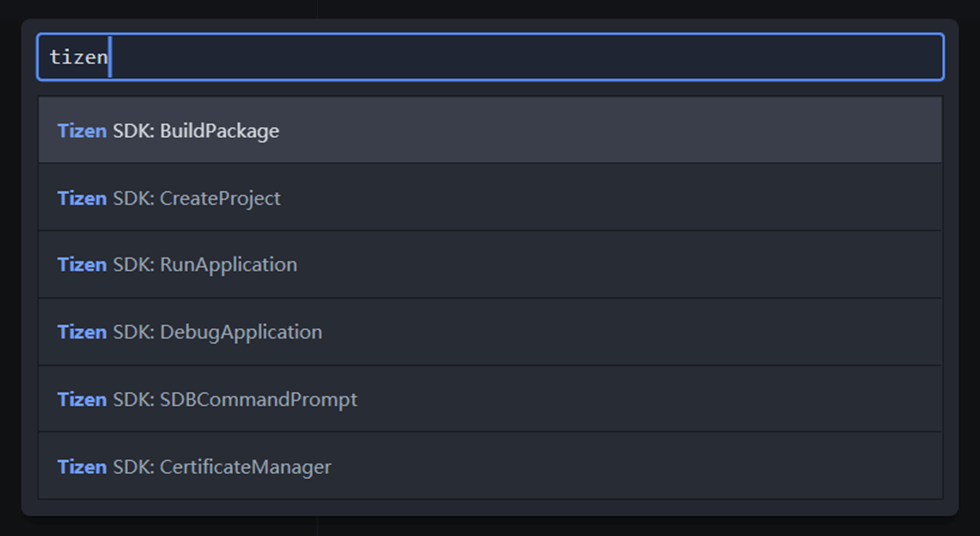Click highlighted Tizen word in BuildPackage row
The height and width of the screenshot is (536, 980).
point(82,131)
